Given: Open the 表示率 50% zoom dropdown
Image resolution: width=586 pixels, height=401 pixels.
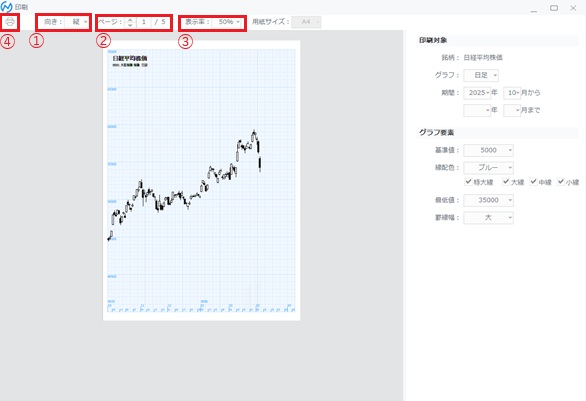Looking at the screenshot, I should coord(227,22).
